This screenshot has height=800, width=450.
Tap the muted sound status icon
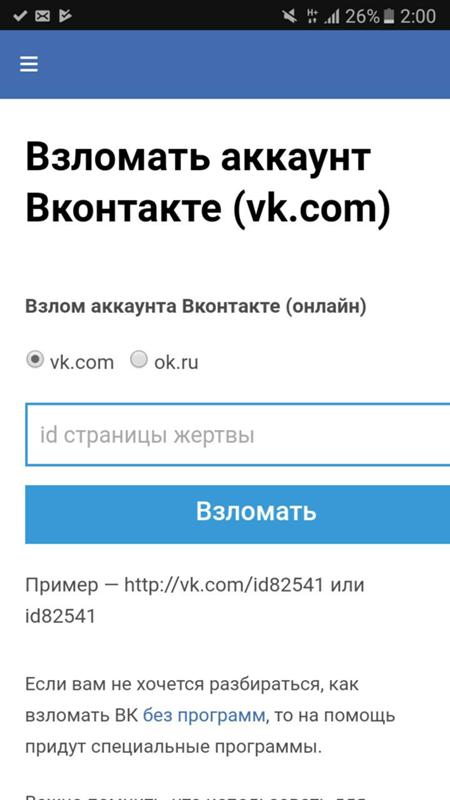coord(289,16)
